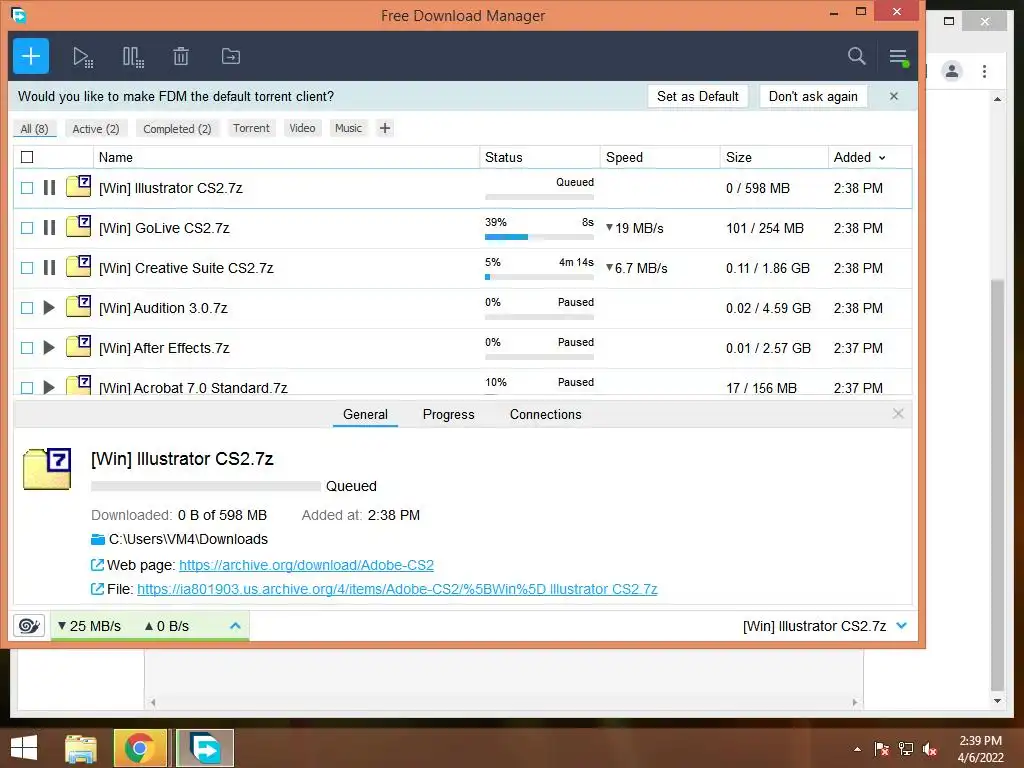Pause all downloads toolbar icon
The width and height of the screenshot is (1024, 768).
pos(133,57)
